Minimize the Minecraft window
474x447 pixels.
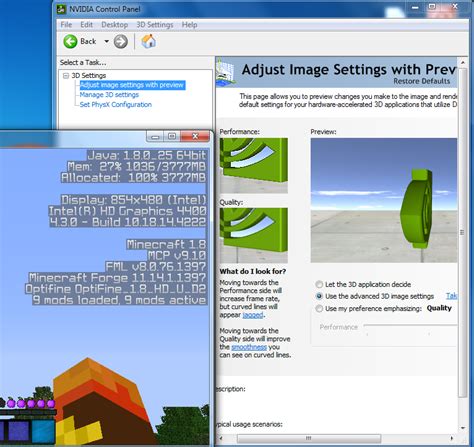[155, 136]
